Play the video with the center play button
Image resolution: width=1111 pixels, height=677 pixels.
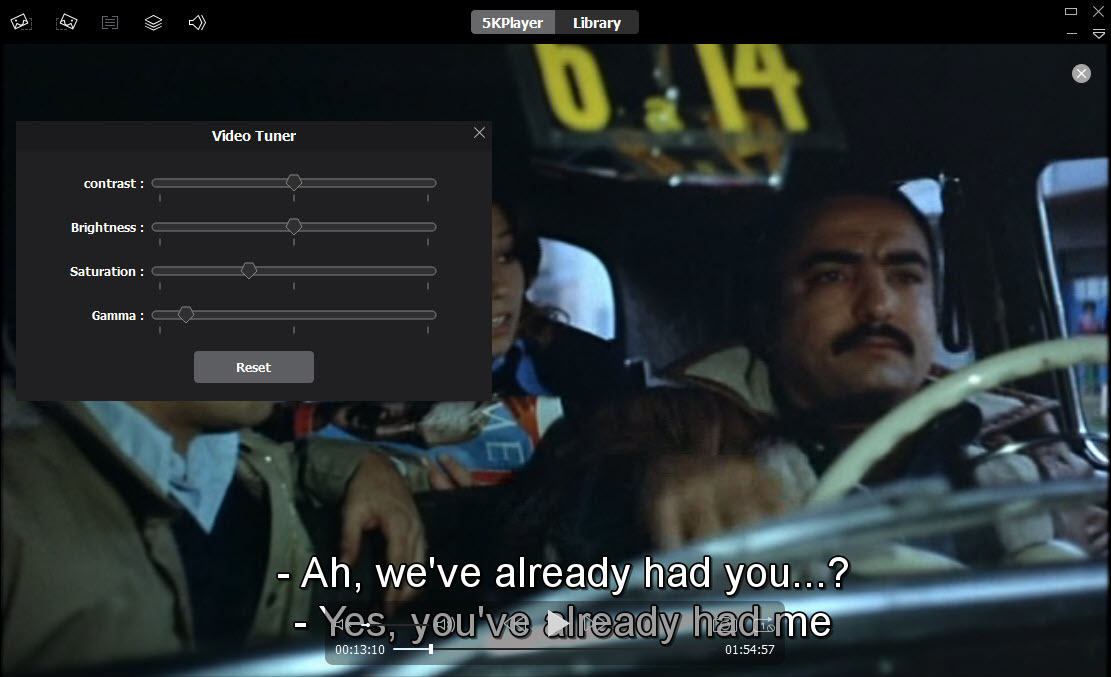pos(558,624)
